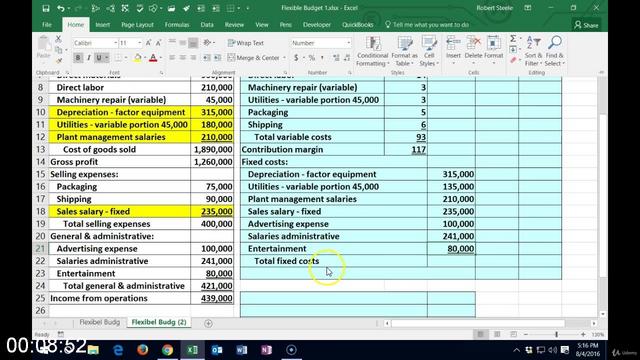The image size is (640, 360).
Task: Center cell text horizontally
Action: tap(182, 58)
